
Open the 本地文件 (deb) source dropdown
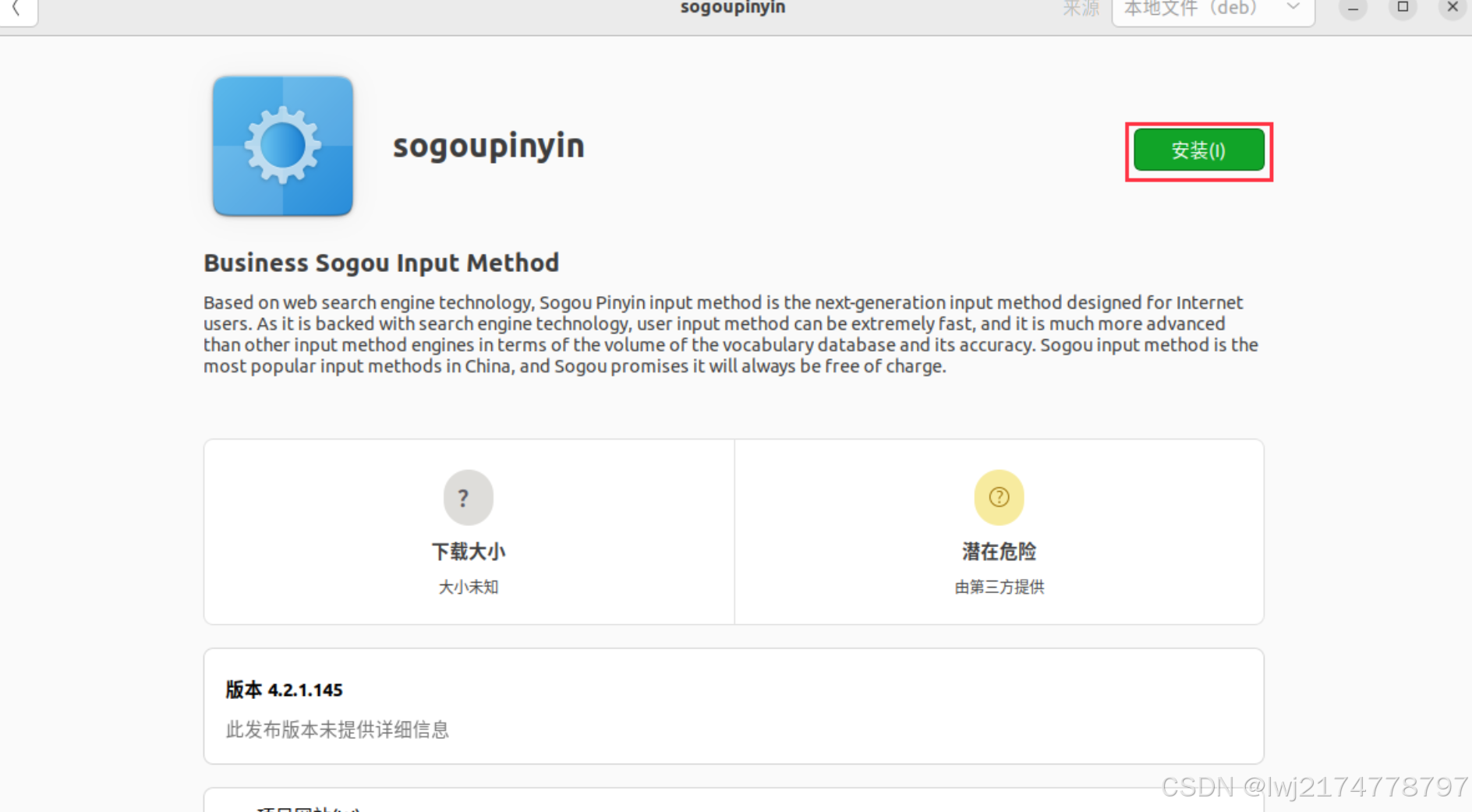click(x=1213, y=9)
